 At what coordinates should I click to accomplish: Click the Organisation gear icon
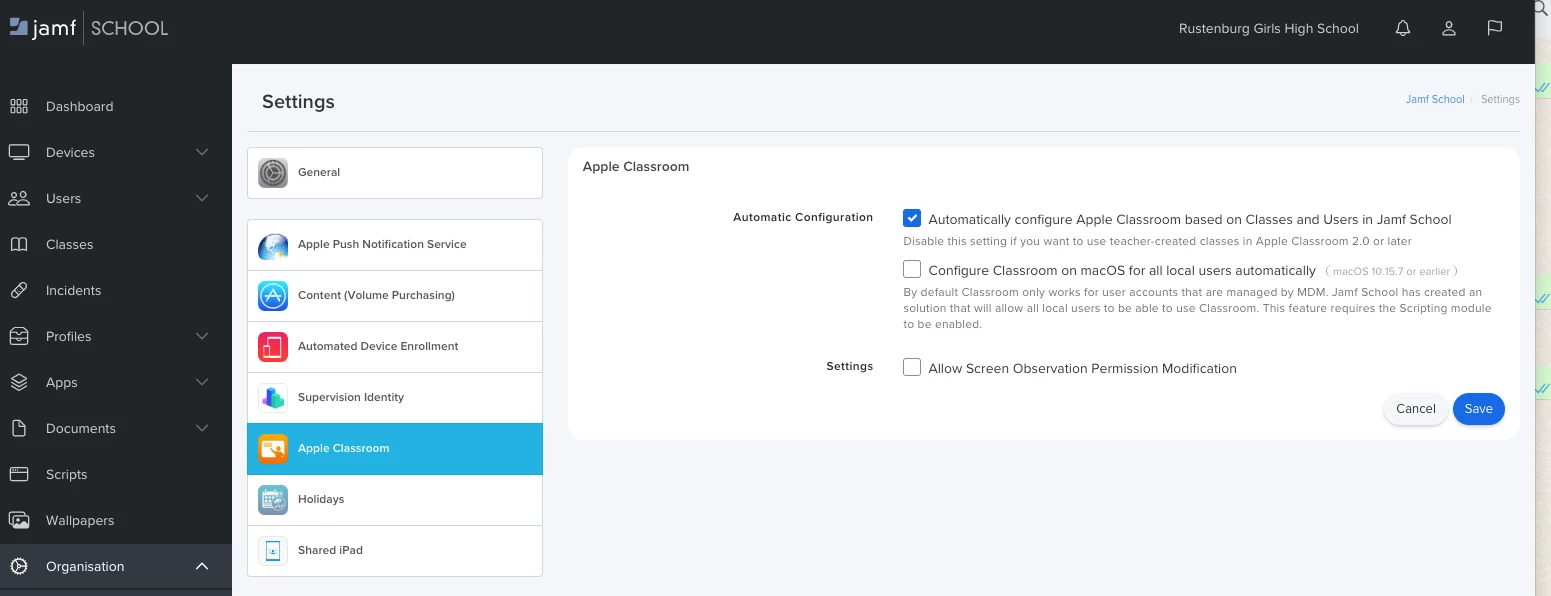(x=19, y=566)
